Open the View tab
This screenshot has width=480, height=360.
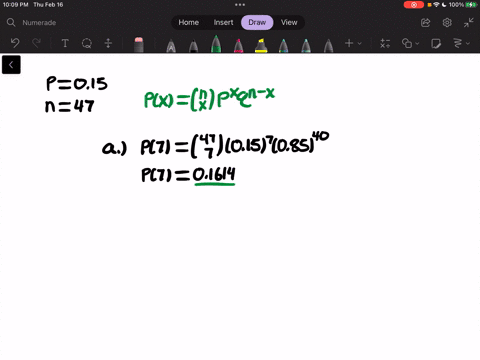(289, 22)
